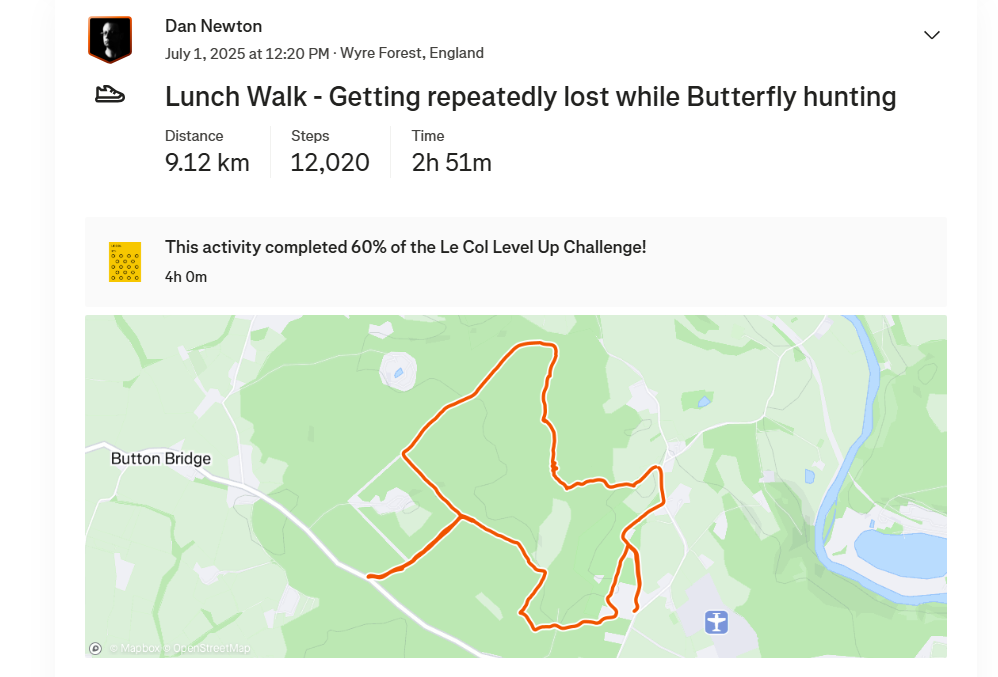Open Dan Newton's profile avatar

click(x=110, y=39)
